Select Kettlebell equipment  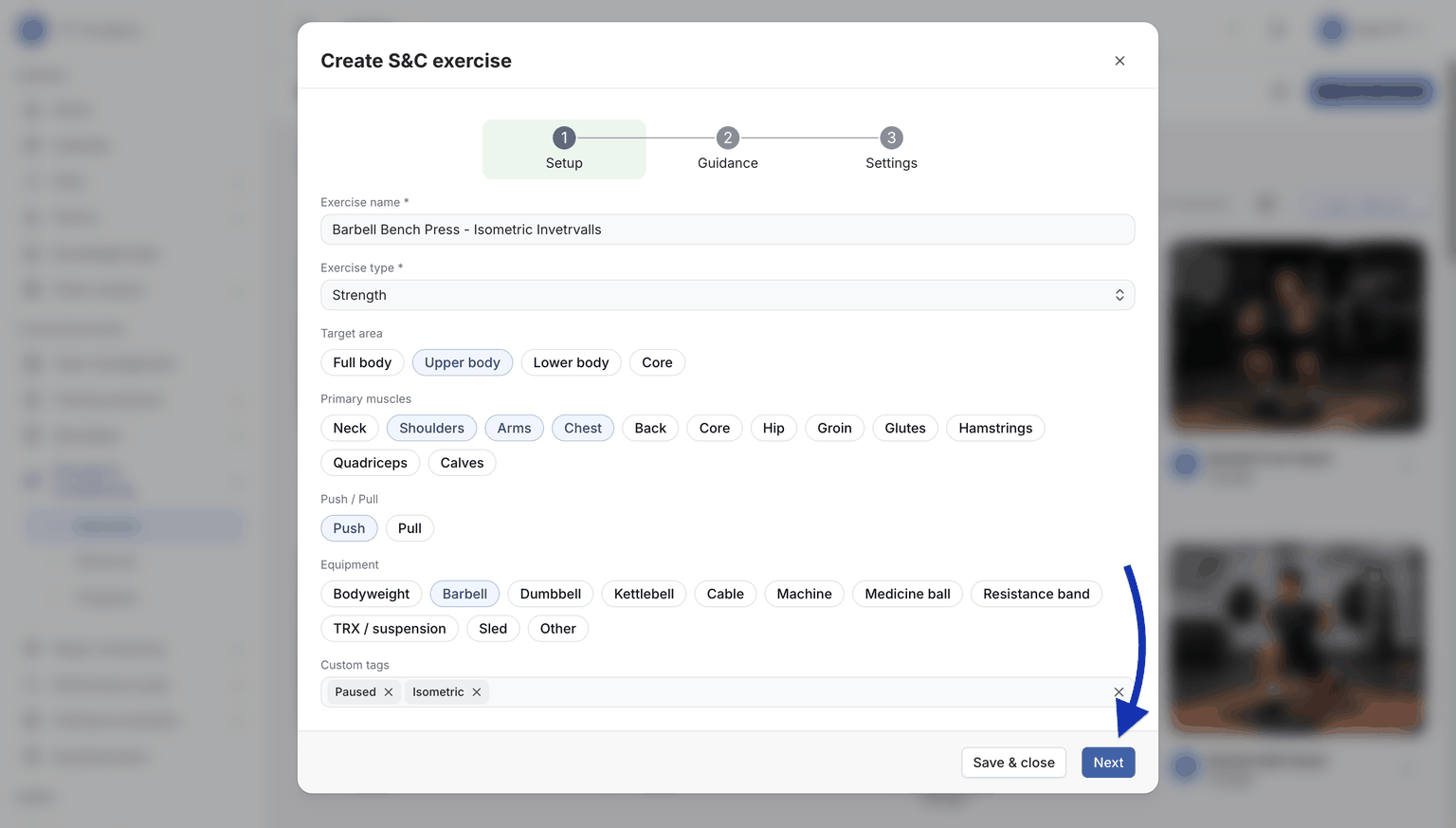coord(644,594)
